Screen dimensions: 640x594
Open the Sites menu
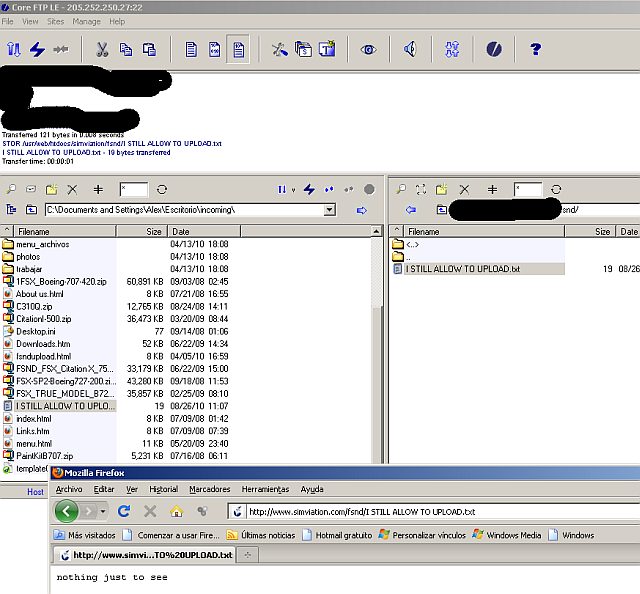[x=55, y=21]
